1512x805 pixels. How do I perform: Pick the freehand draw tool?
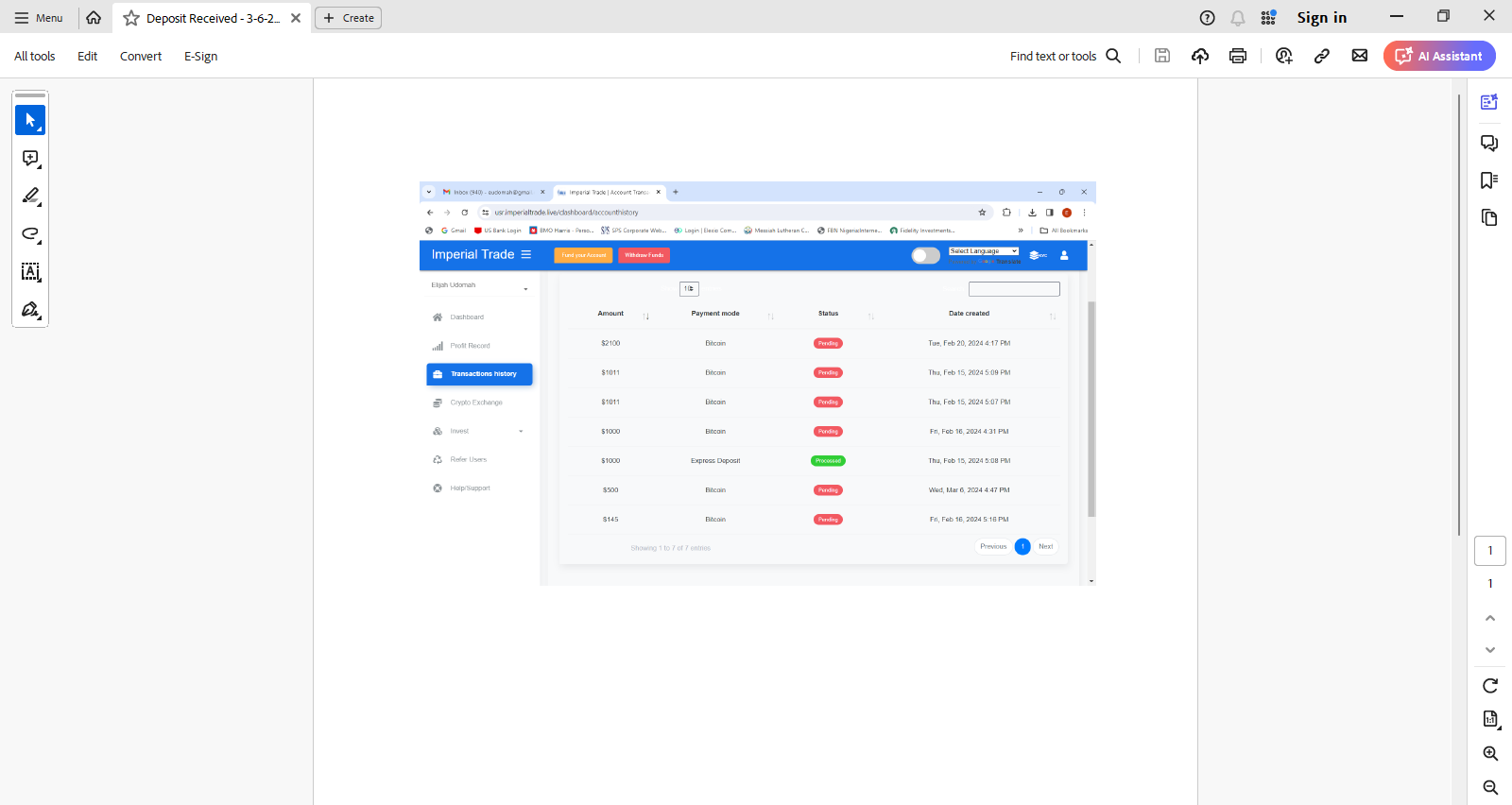coord(30,234)
